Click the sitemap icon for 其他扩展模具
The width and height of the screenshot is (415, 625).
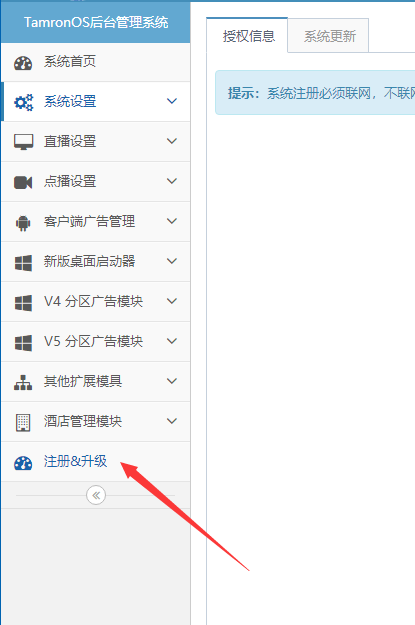(x=23, y=382)
